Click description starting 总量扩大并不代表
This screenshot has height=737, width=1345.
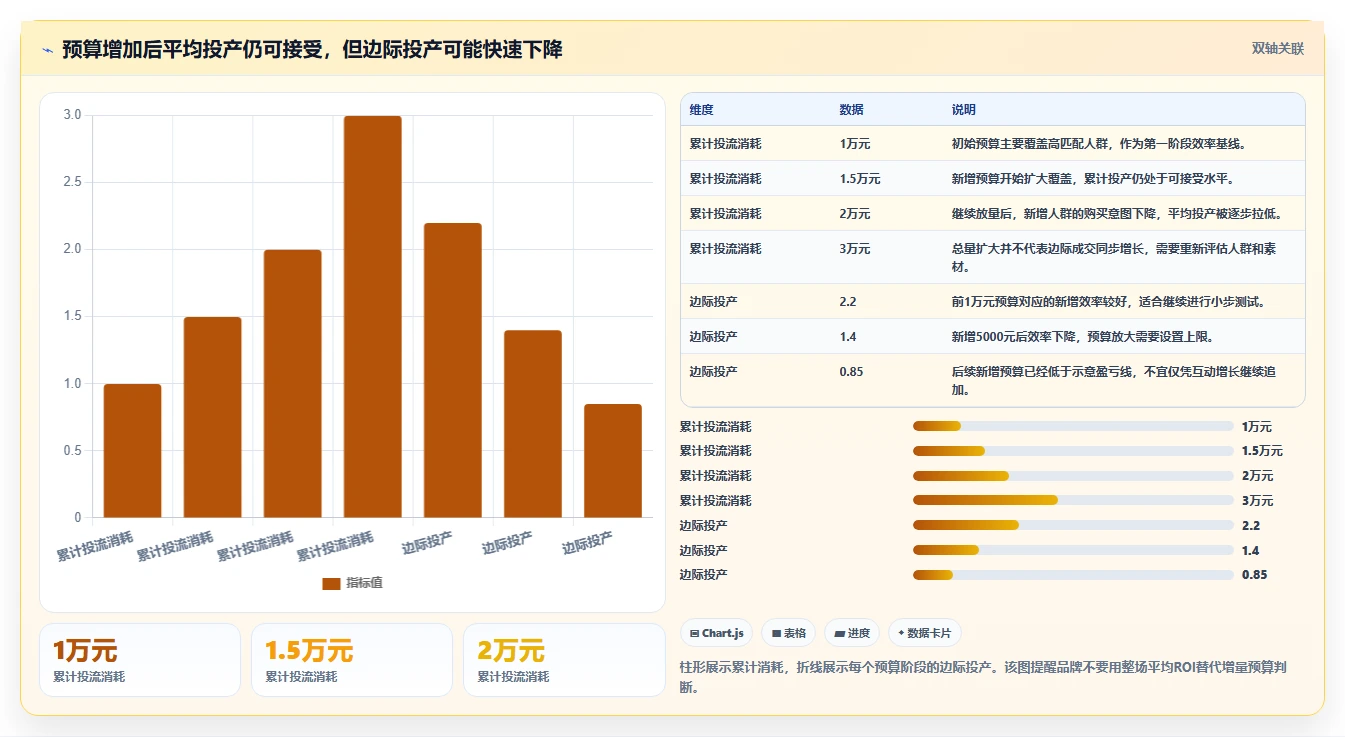click(1114, 257)
